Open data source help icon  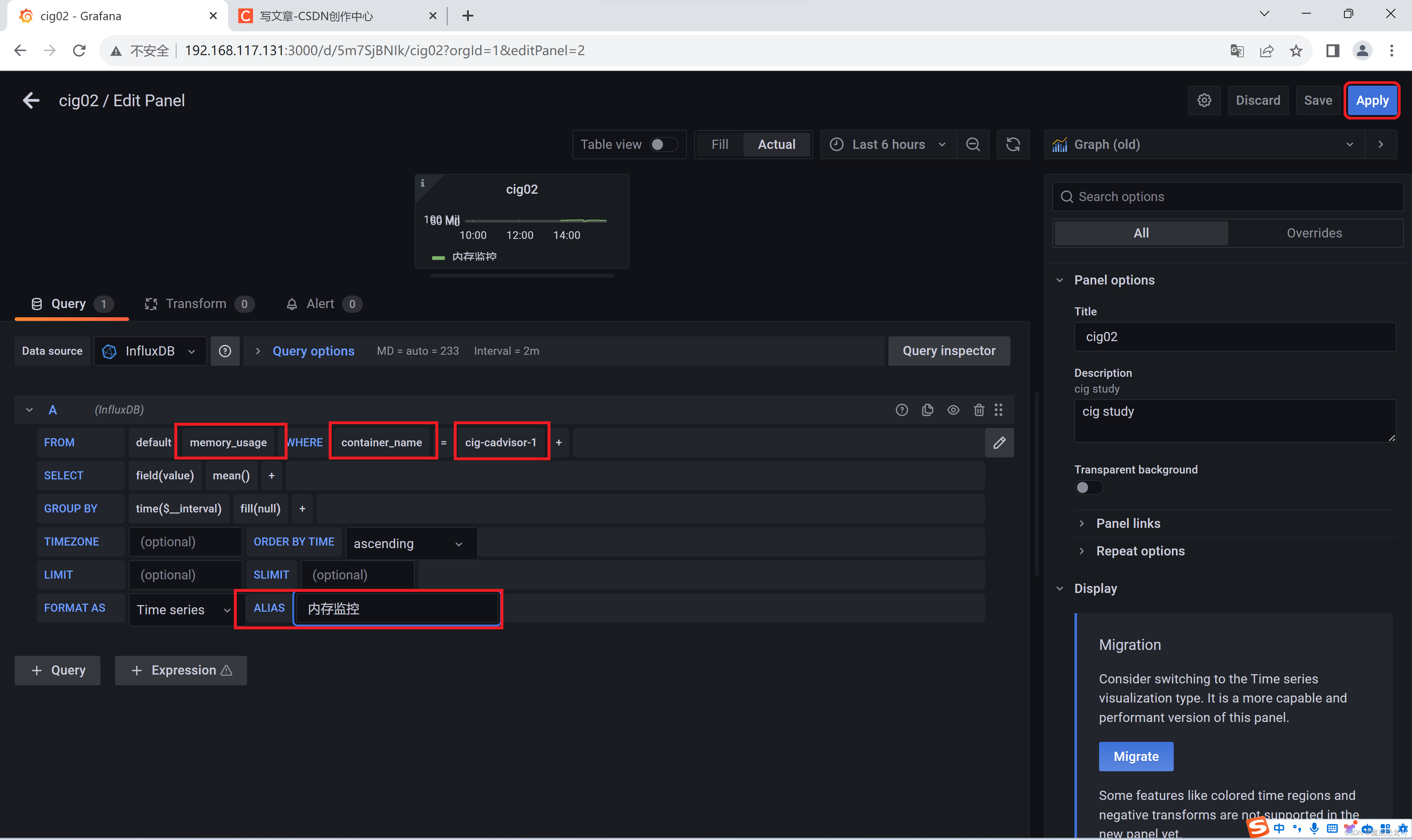point(225,351)
